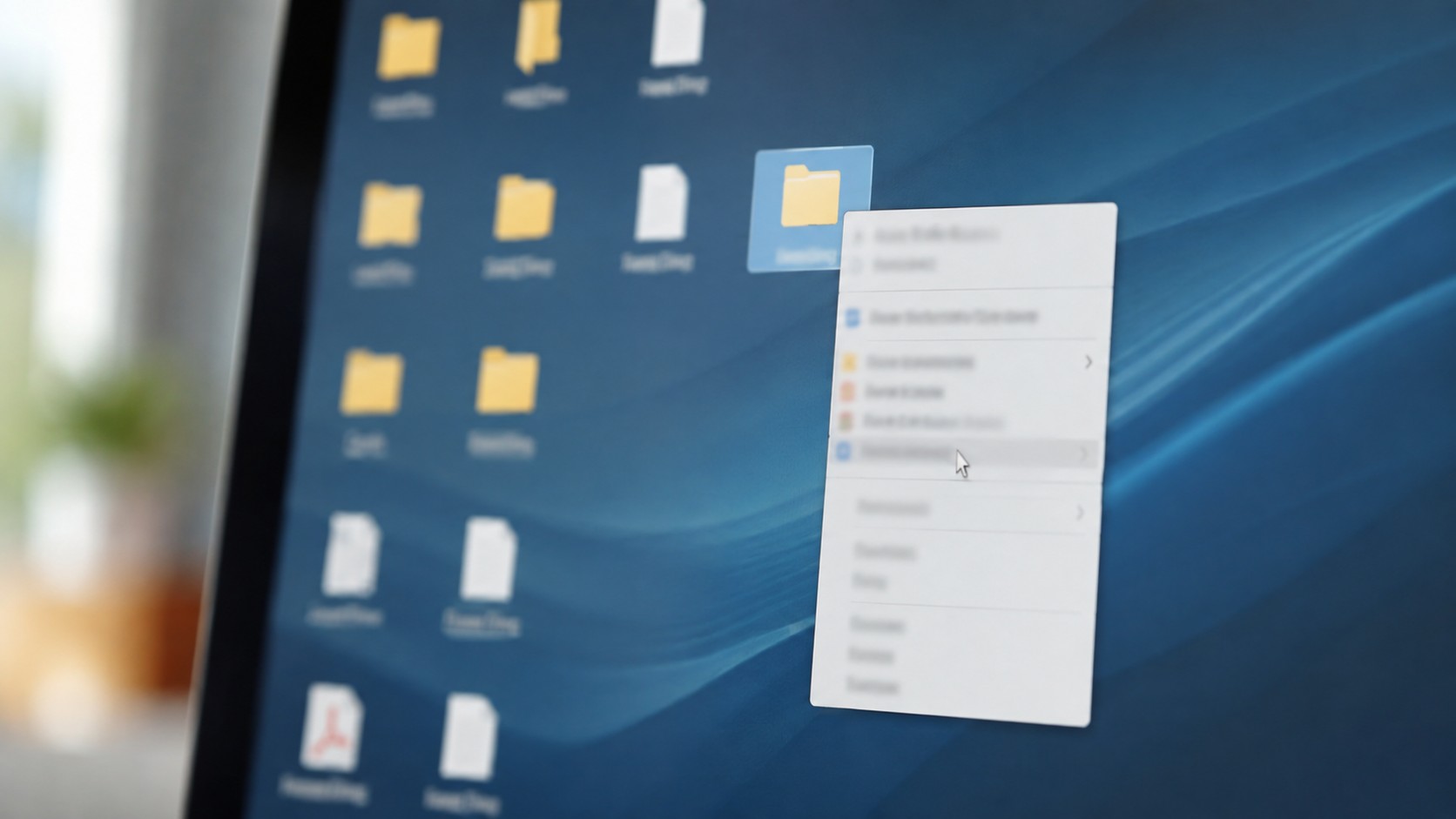Click the folder icon in the top-left corner
The image size is (1456, 819).
click(x=408, y=47)
